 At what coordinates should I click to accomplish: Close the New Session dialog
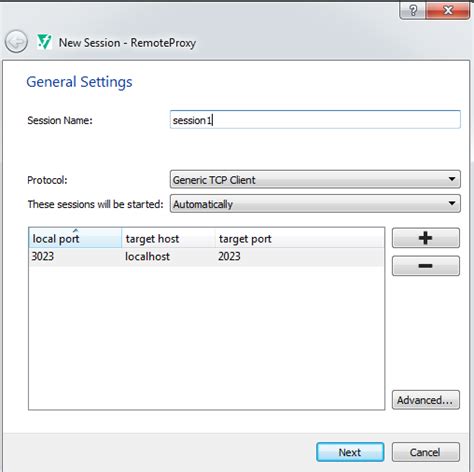click(x=448, y=10)
